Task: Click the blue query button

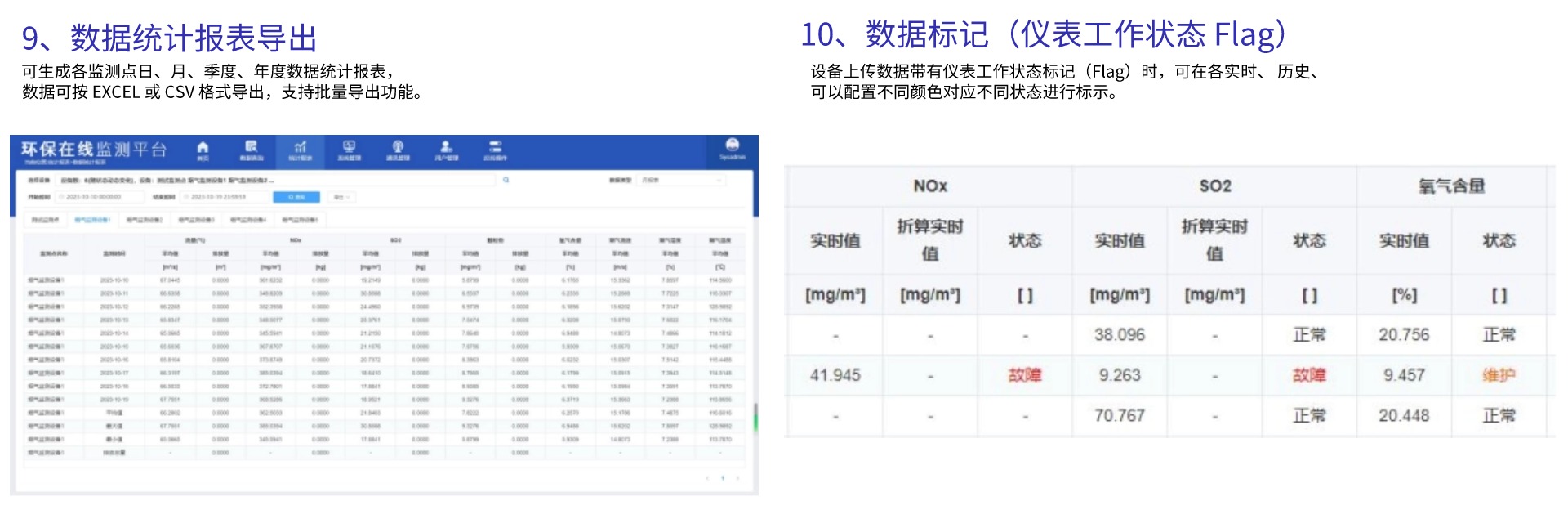Action: 296,197
